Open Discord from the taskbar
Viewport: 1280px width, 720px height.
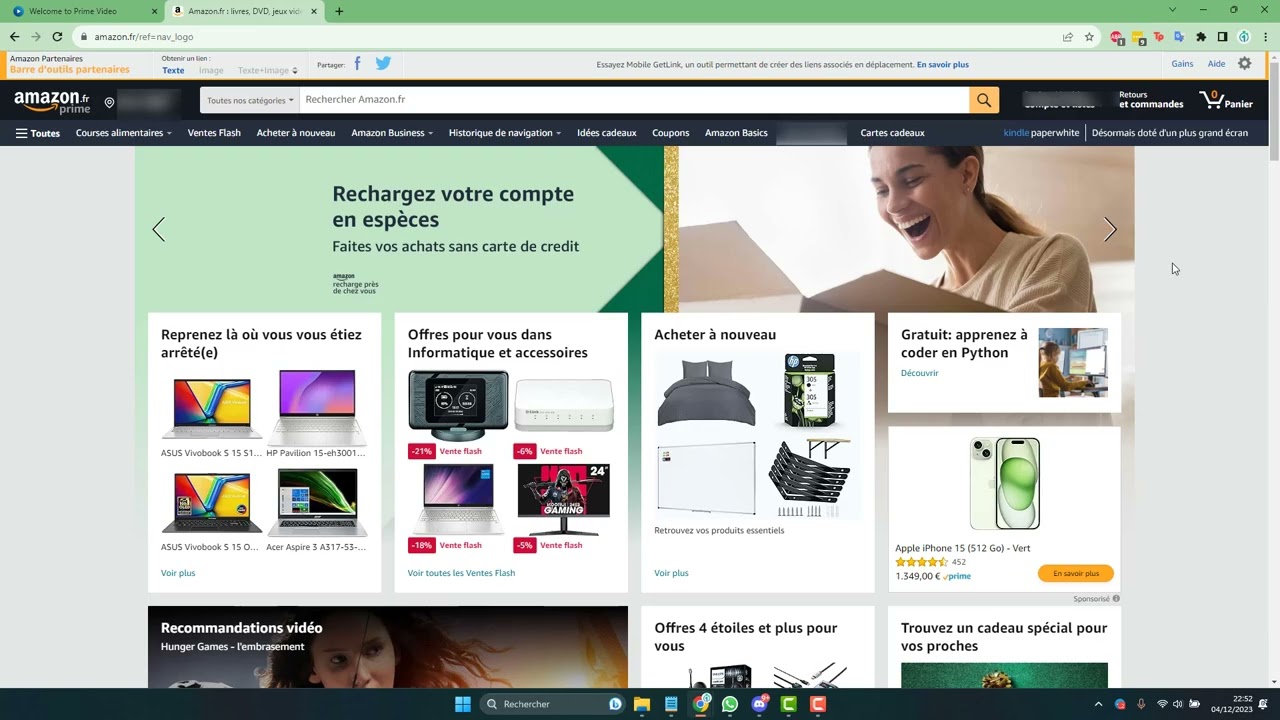point(759,704)
